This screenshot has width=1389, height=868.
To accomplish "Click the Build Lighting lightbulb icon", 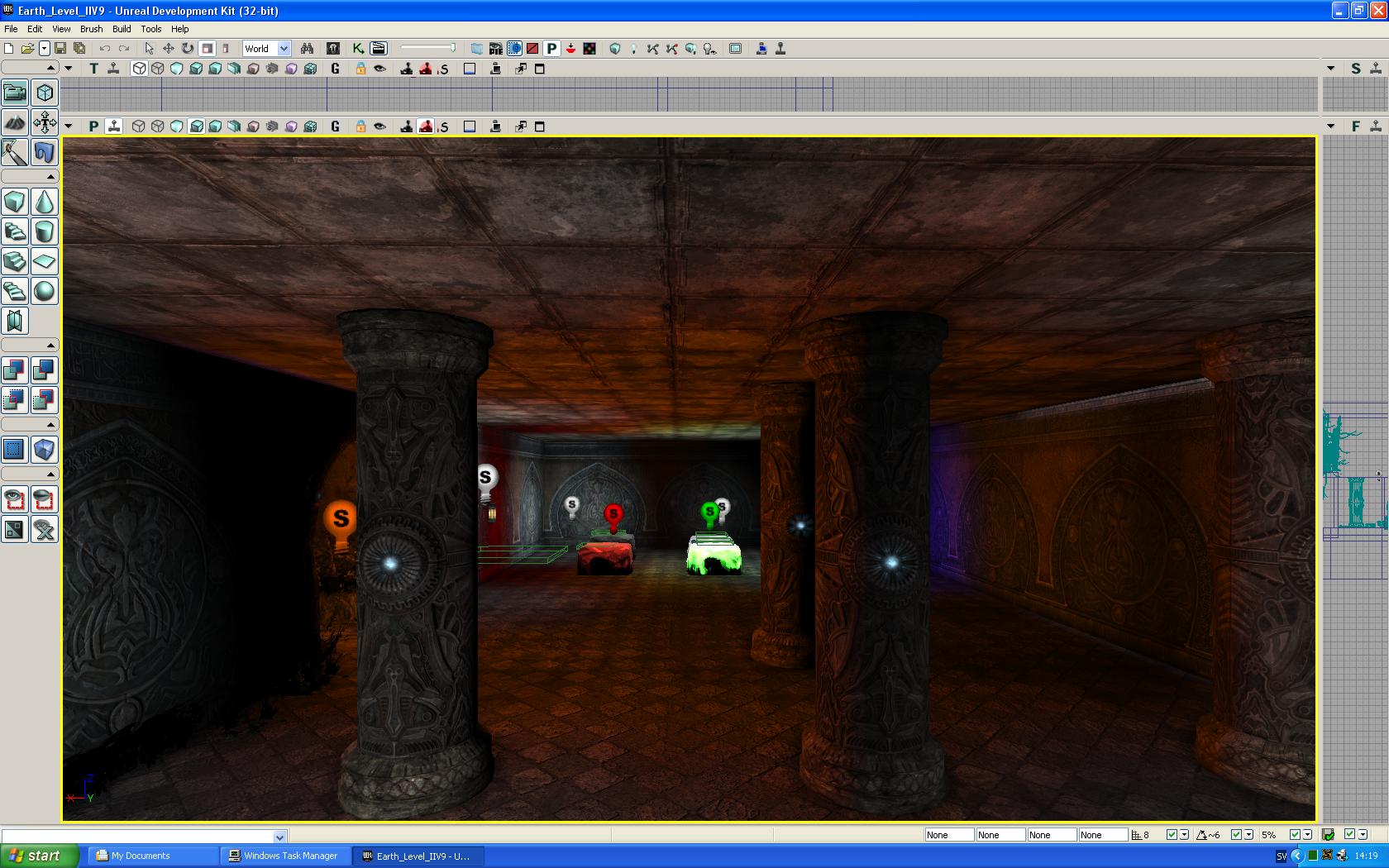I will [633, 49].
